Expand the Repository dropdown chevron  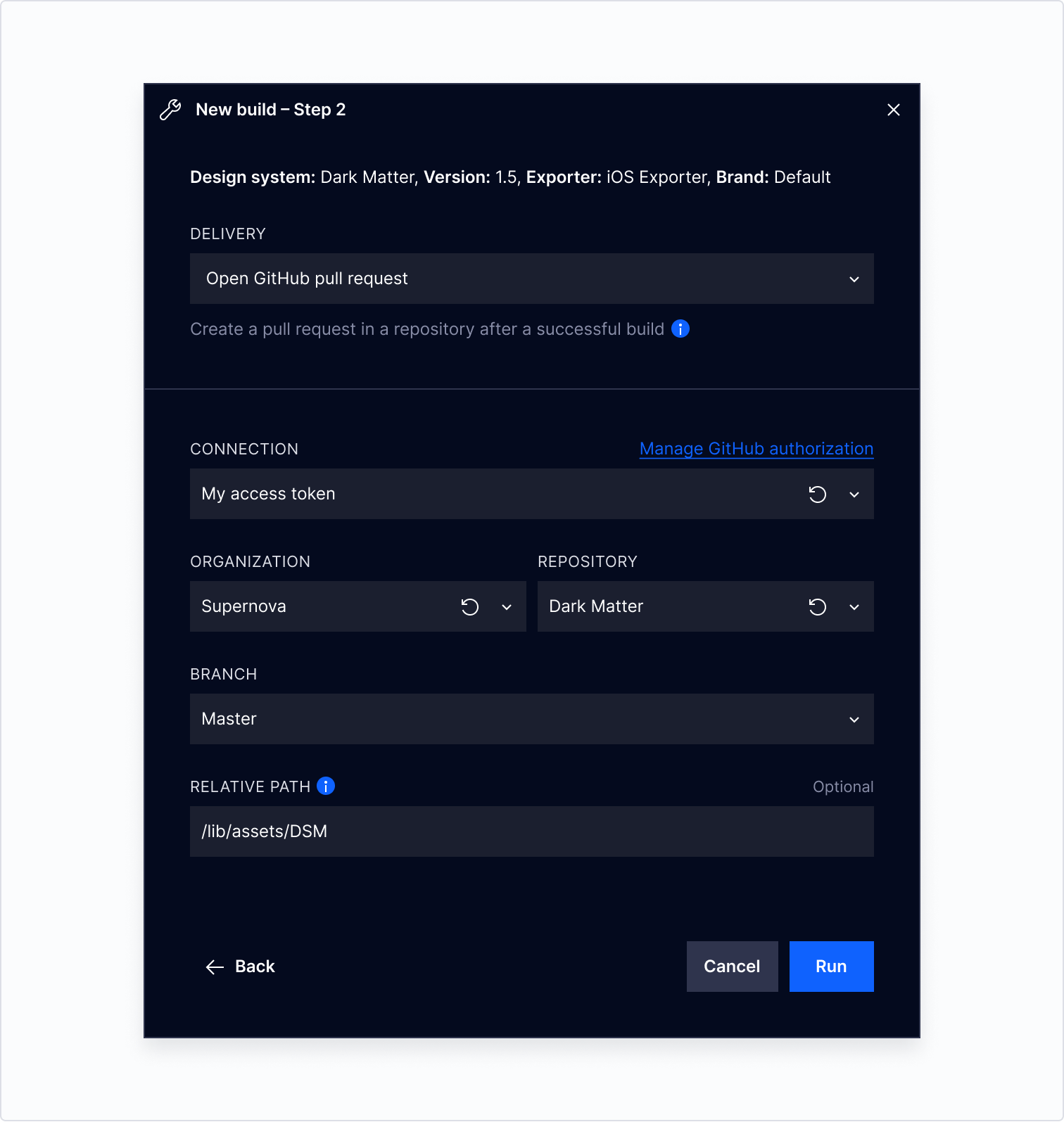coord(854,607)
